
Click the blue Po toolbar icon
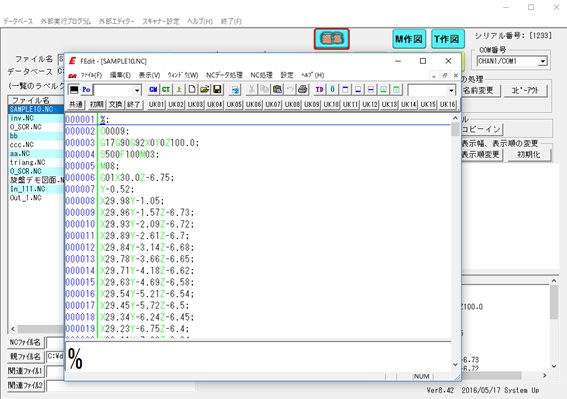[86, 89]
